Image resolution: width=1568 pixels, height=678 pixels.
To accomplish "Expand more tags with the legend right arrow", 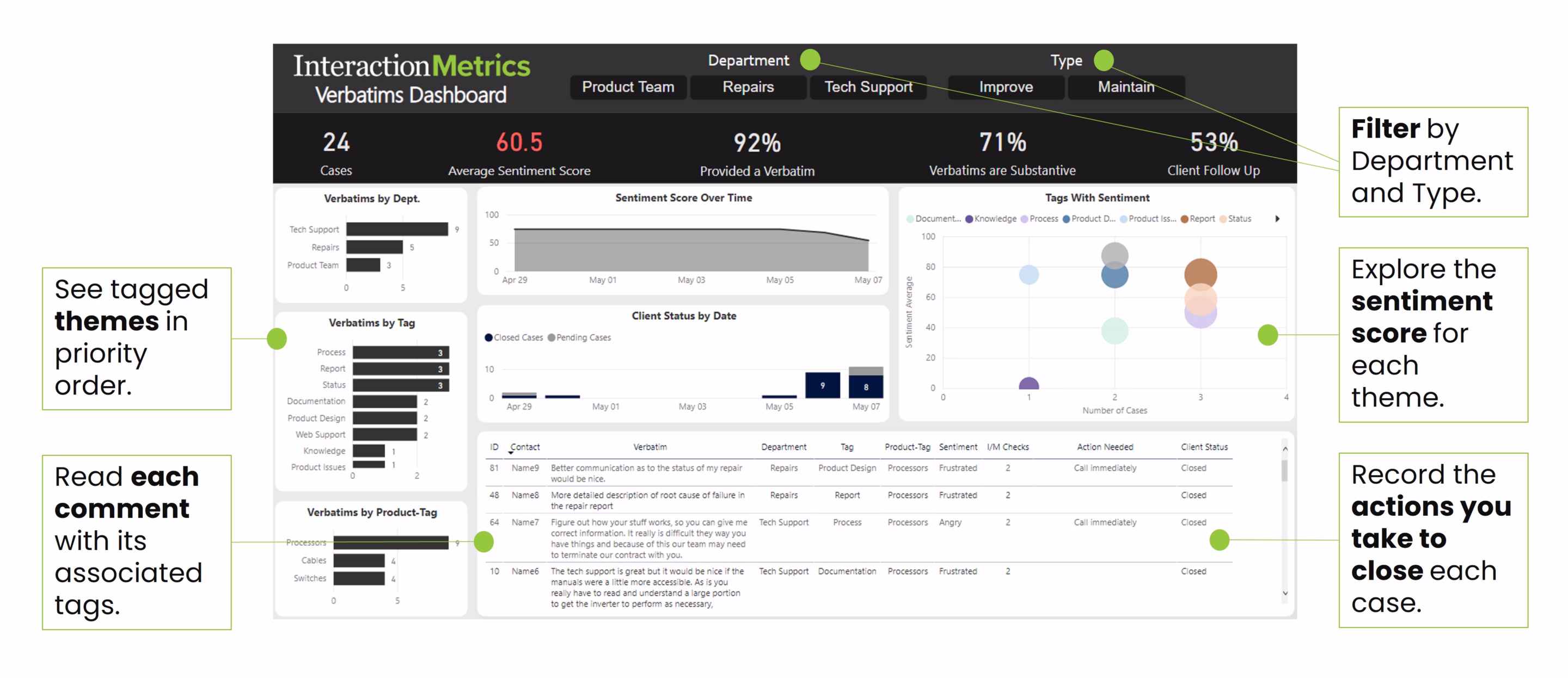I will [1278, 219].
